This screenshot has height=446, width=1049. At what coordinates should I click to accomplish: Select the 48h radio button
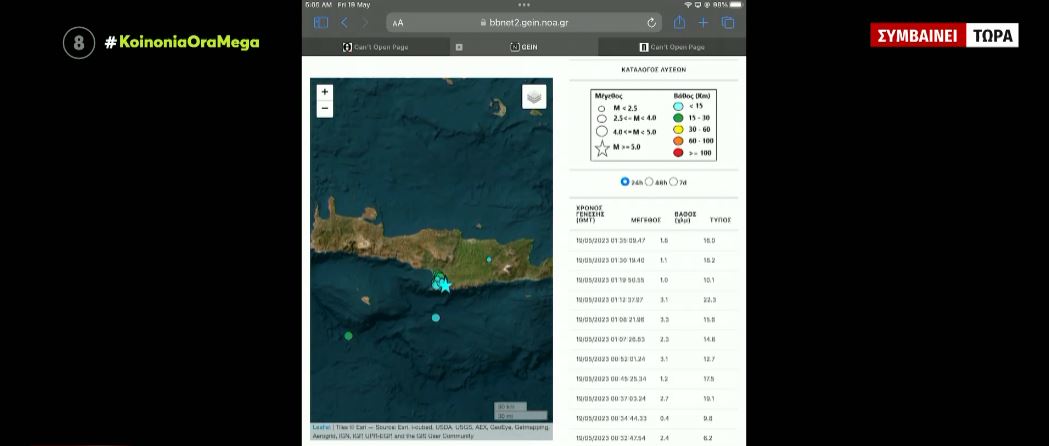(x=649, y=181)
